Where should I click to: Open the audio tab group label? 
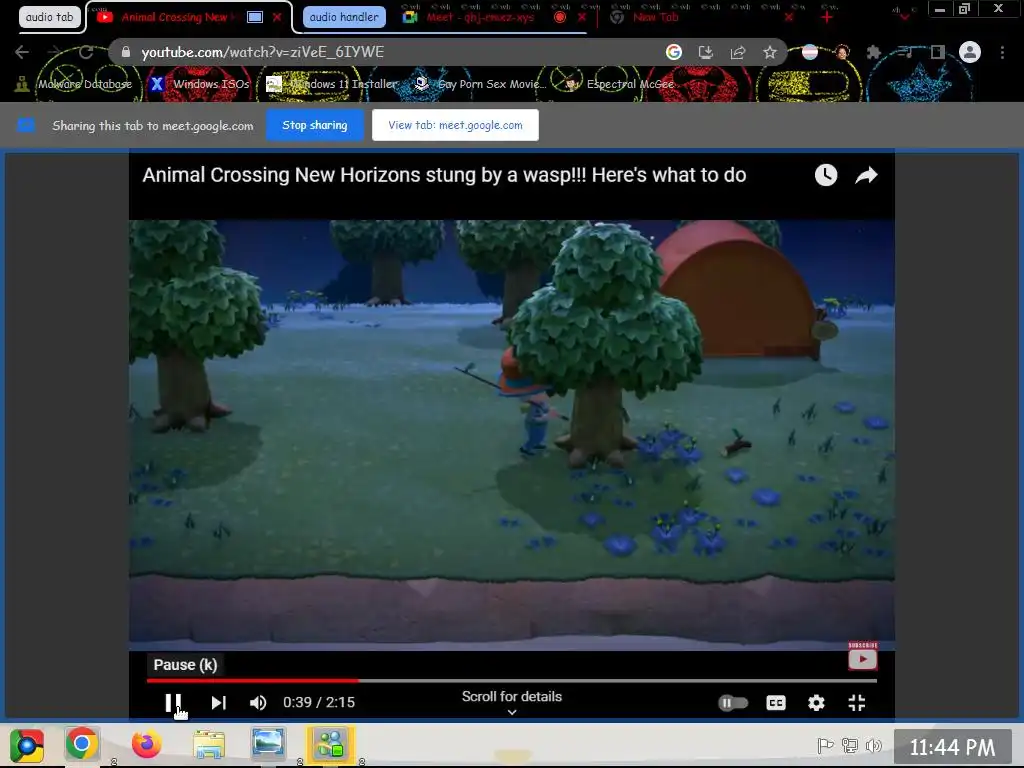(50, 17)
